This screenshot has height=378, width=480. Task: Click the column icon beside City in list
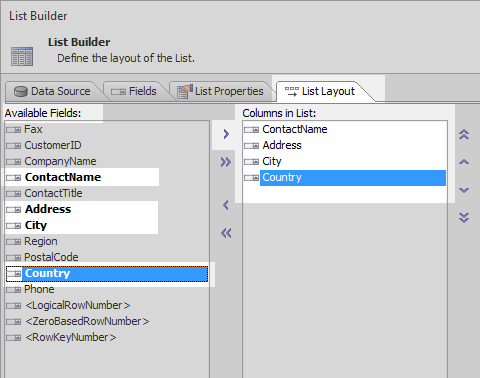251,162
